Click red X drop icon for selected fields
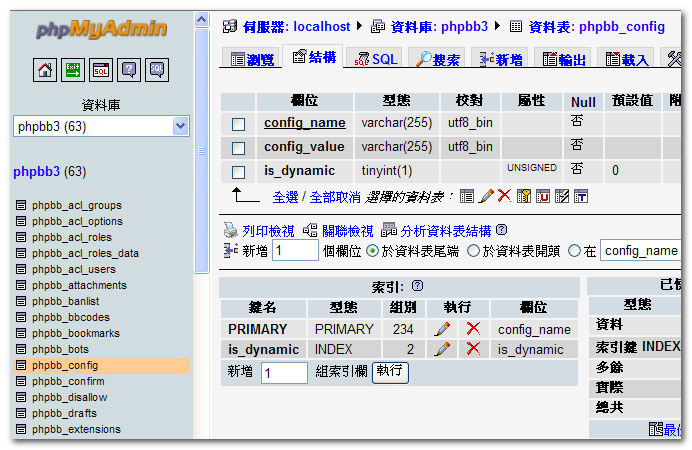 504,195
